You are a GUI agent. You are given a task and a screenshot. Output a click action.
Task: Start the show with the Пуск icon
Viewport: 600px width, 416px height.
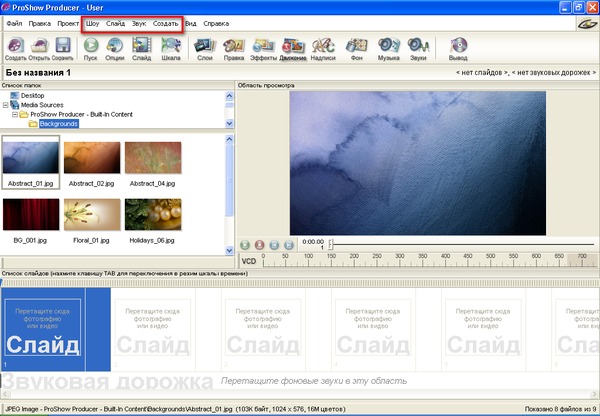[x=91, y=49]
